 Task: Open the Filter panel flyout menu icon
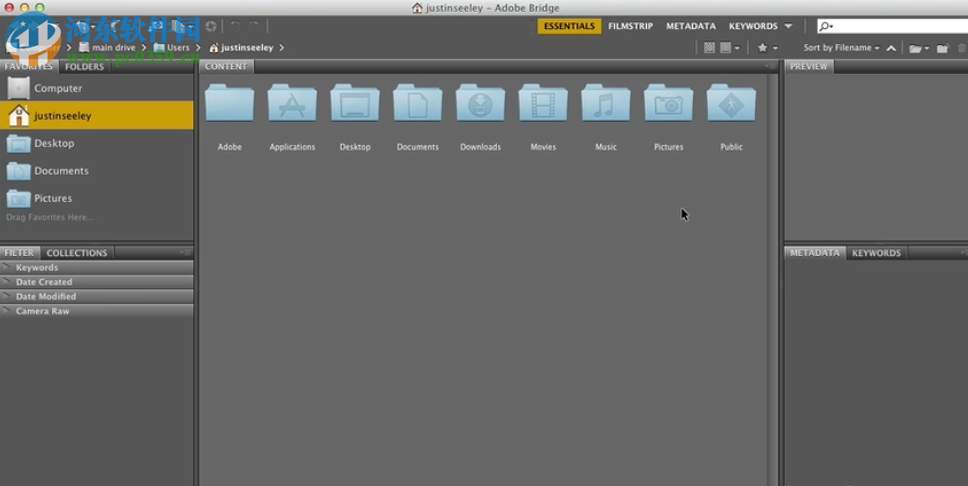(186, 252)
